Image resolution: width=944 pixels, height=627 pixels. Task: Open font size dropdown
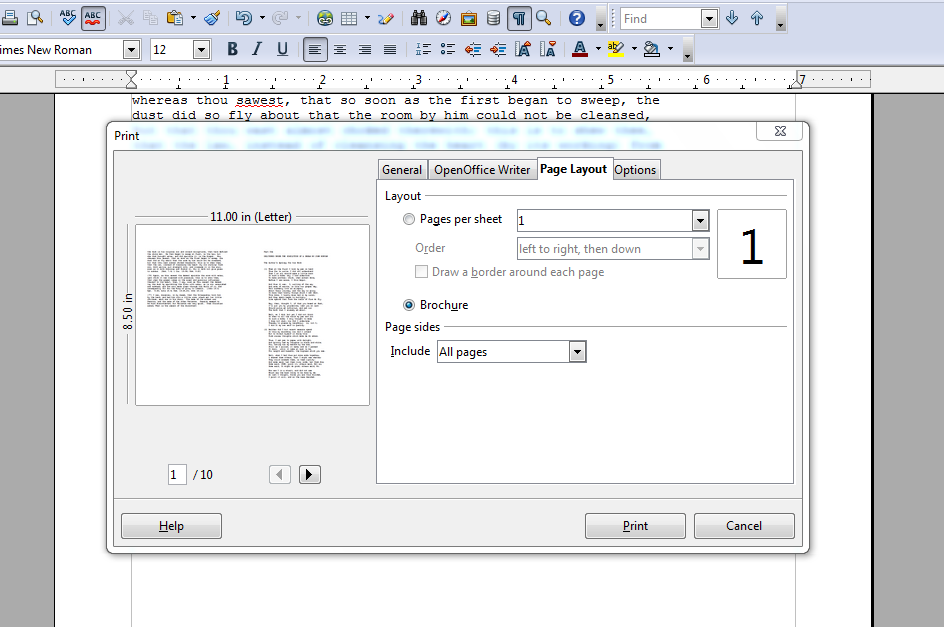click(x=202, y=49)
